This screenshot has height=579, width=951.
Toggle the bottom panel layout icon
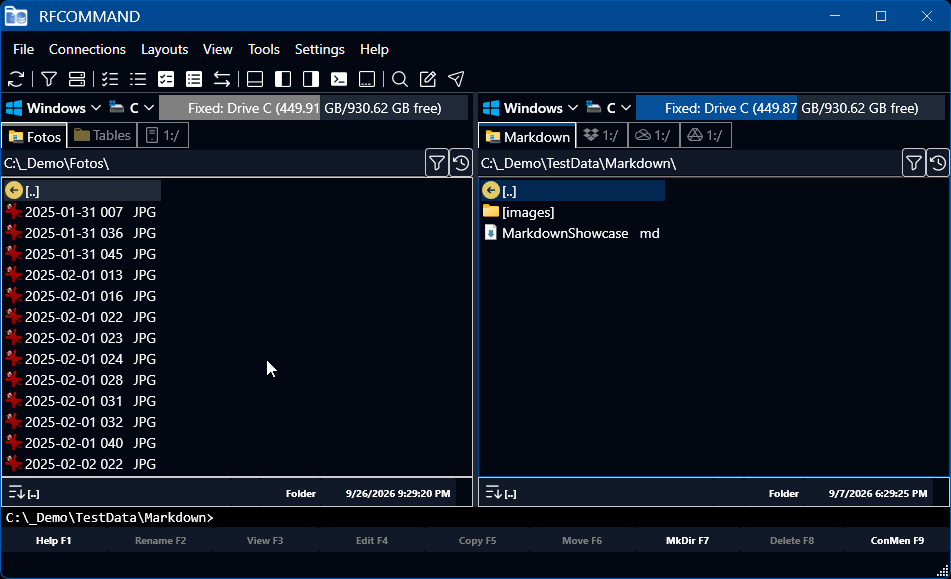click(255, 79)
